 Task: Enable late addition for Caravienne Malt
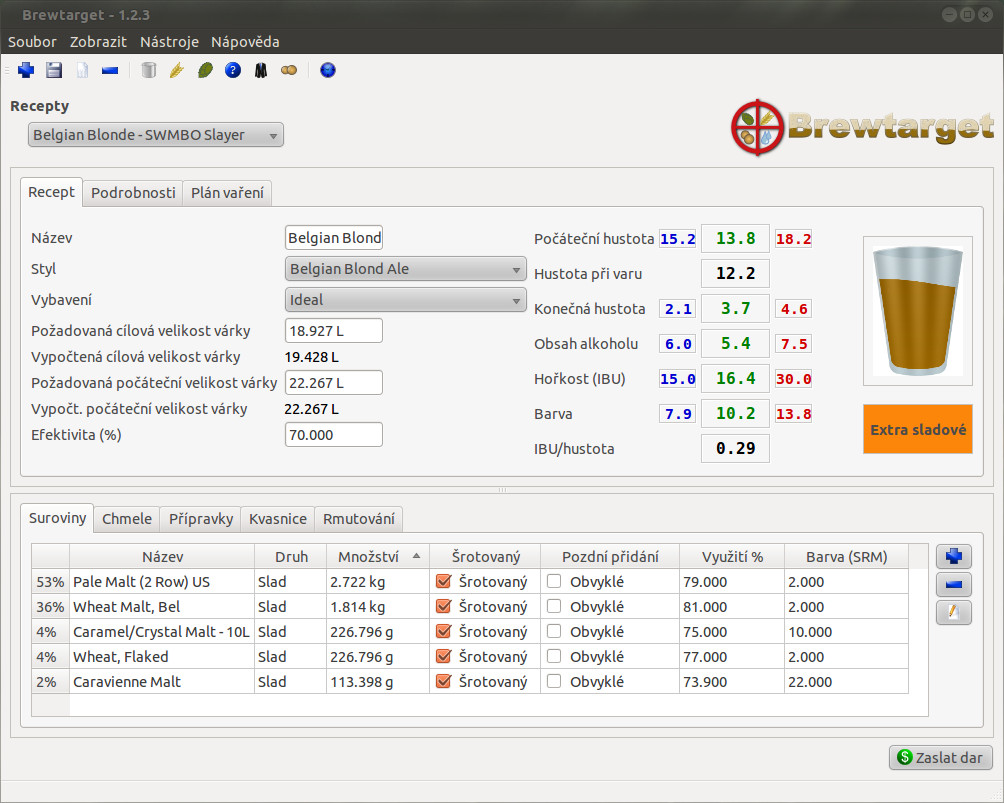click(x=554, y=681)
